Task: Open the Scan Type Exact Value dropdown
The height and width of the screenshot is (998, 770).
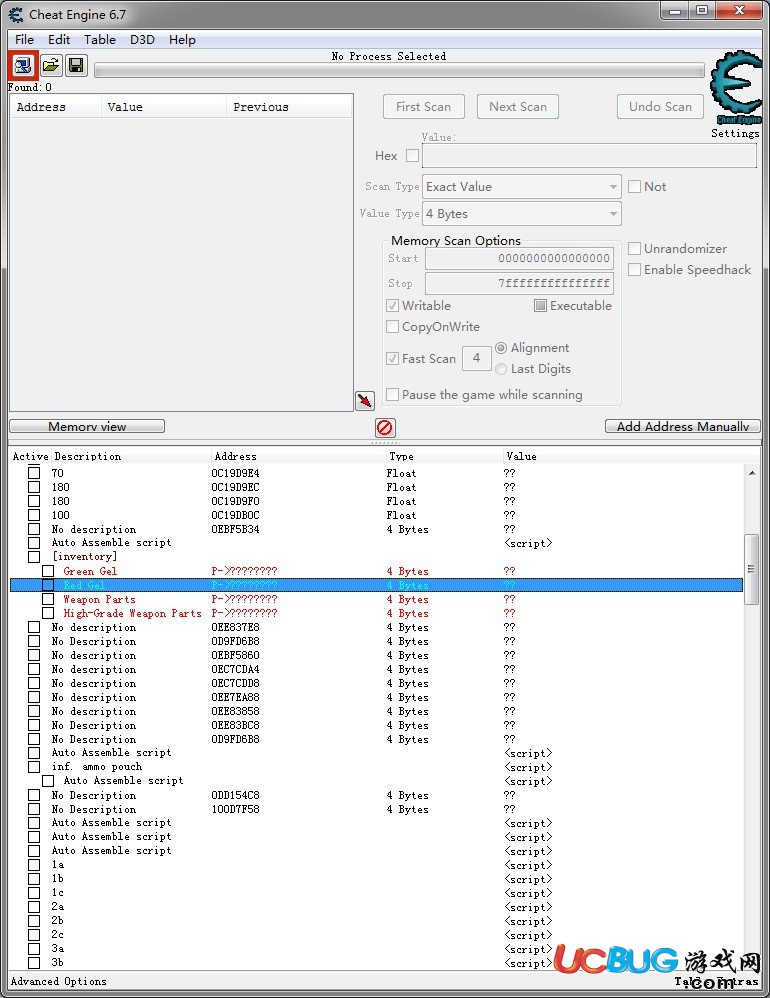Action: [522, 186]
